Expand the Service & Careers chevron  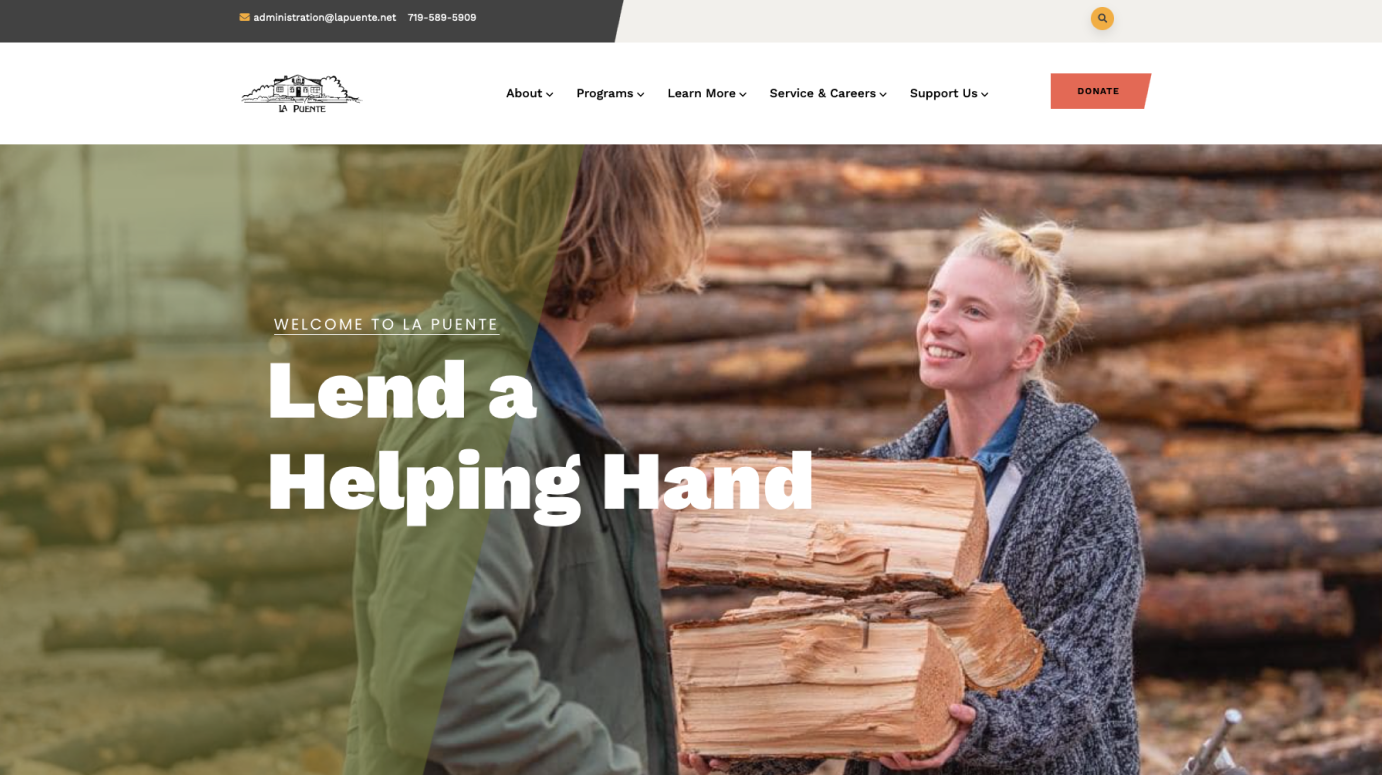click(883, 94)
